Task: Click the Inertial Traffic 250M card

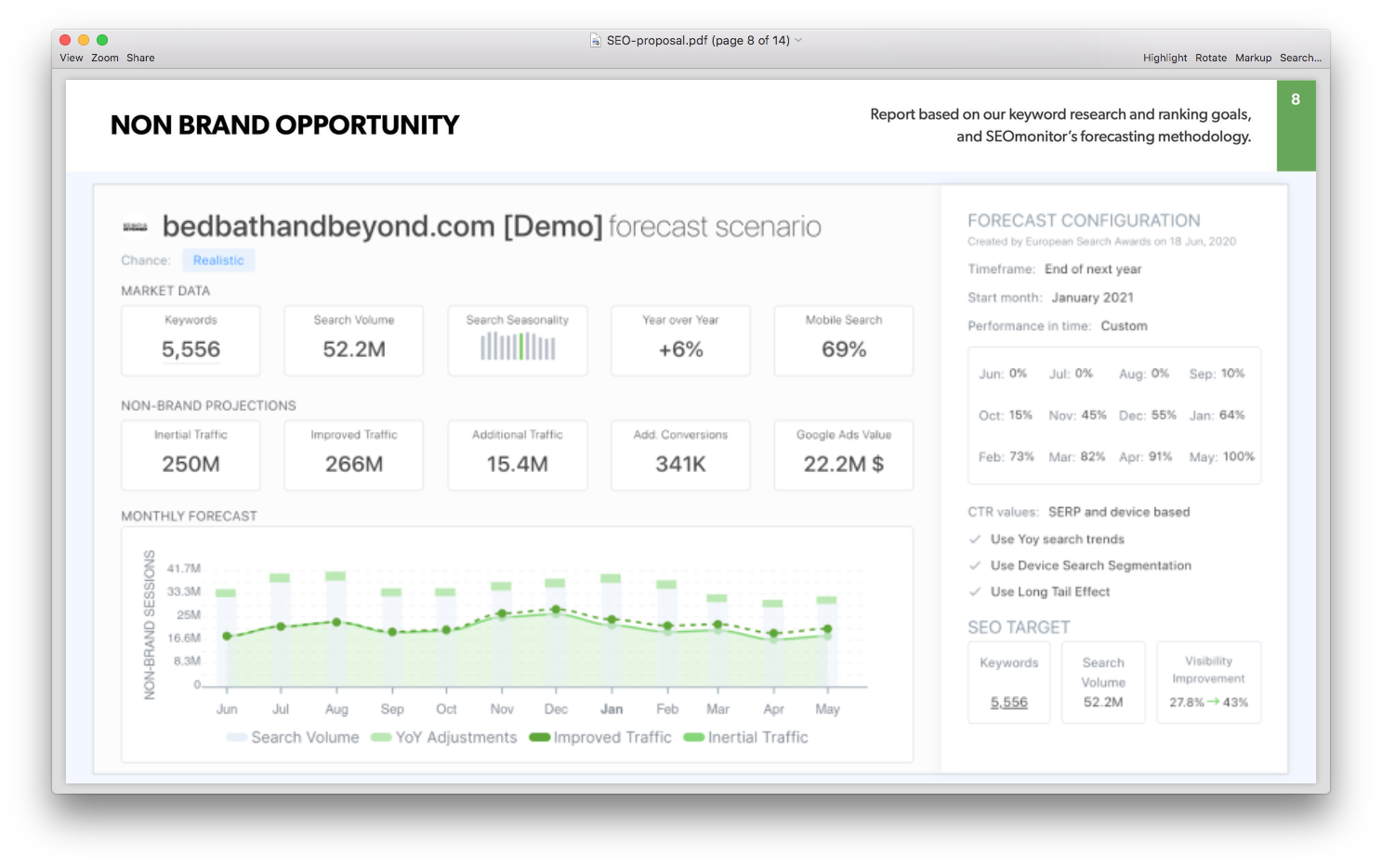Action: pyautogui.click(x=191, y=455)
